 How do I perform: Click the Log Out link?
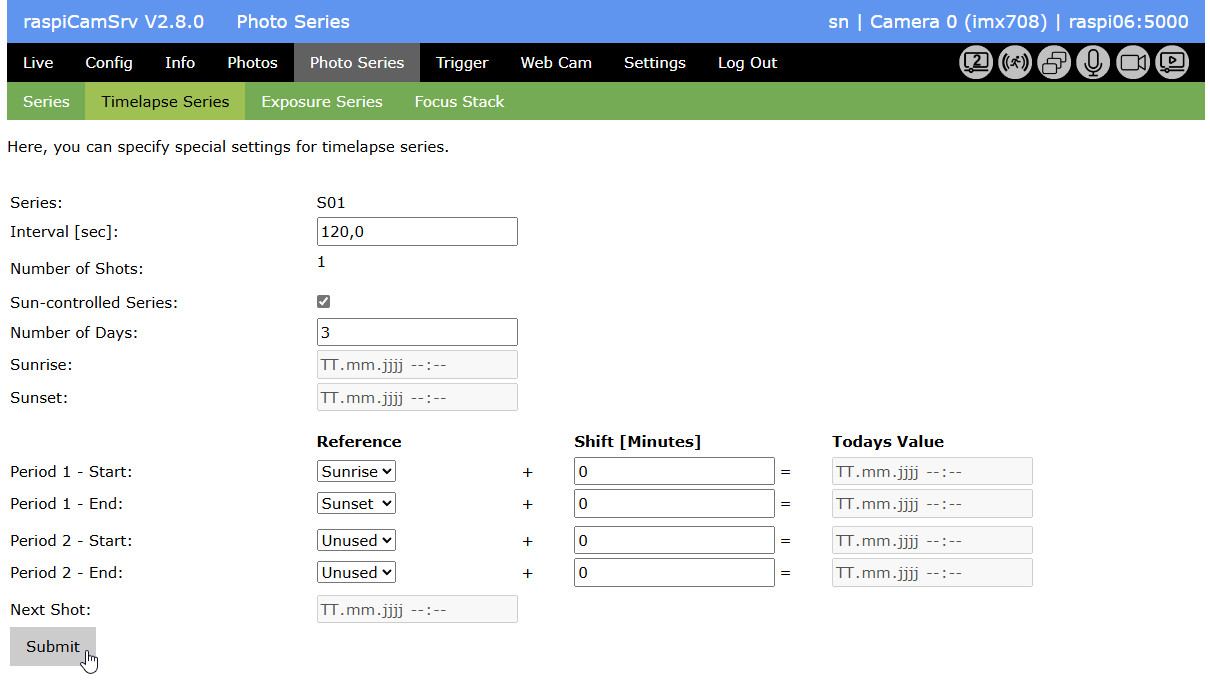pos(747,63)
